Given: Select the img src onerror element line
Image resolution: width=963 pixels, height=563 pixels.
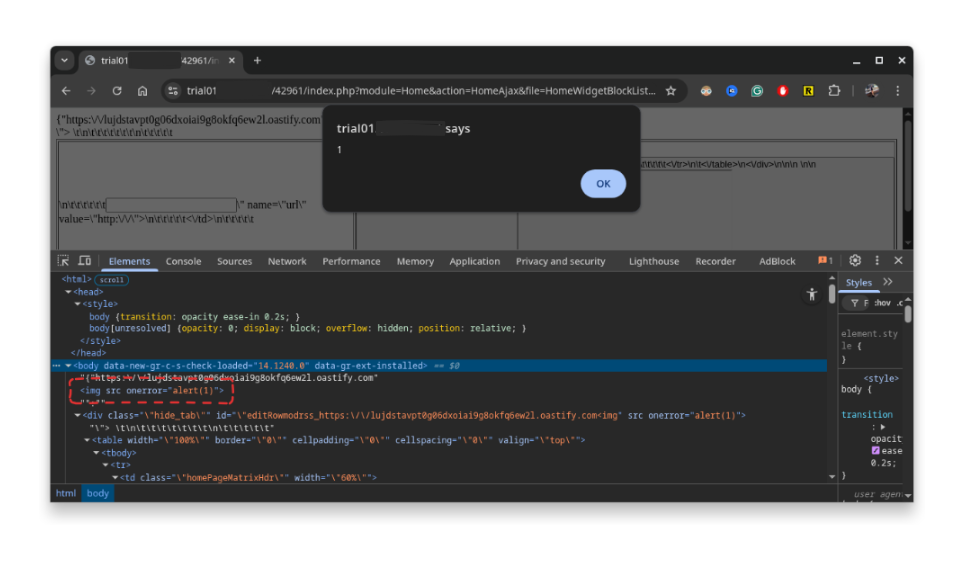Looking at the screenshot, I should pyautogui.click(x=152, y=390).
